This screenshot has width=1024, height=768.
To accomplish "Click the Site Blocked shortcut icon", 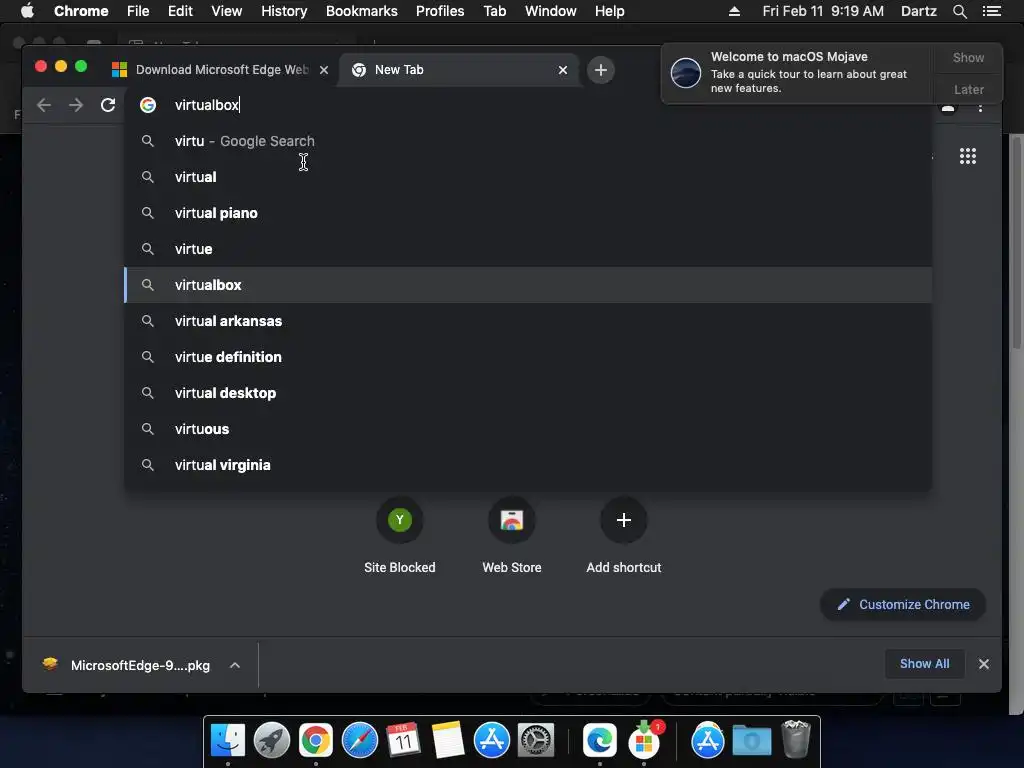I will tap(400, 520).
